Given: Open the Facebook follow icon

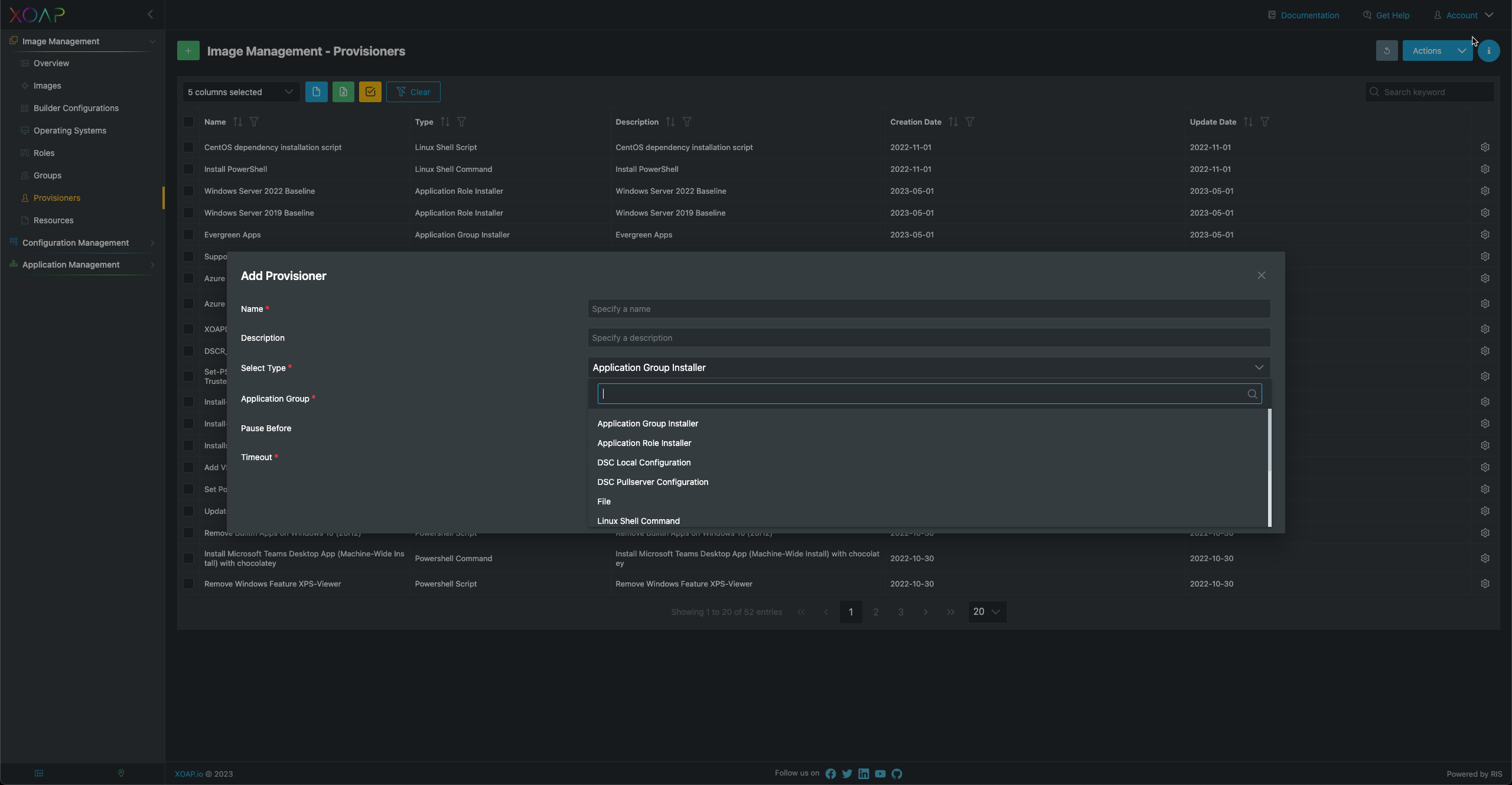Looking at the screenshot, I should click(x=830, y=774).
